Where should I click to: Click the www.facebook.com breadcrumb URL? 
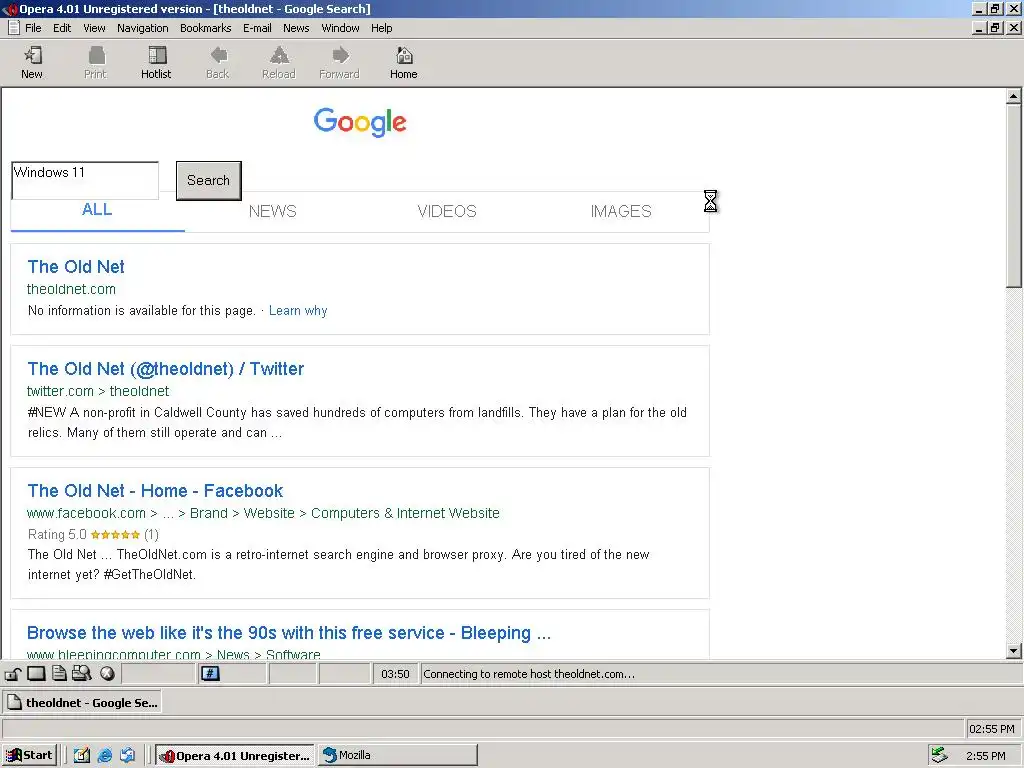pos(263,513)
